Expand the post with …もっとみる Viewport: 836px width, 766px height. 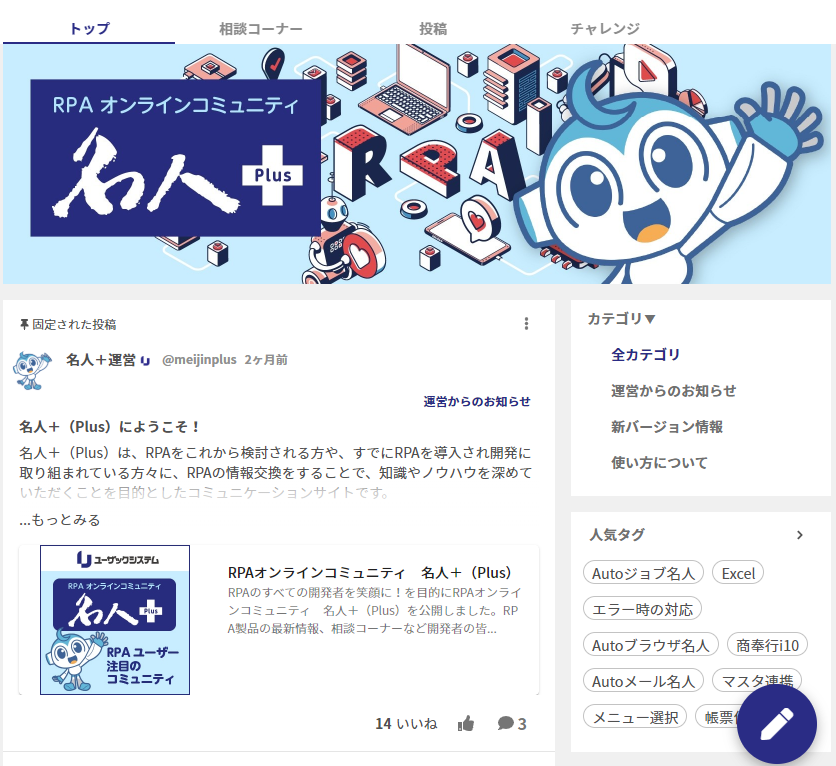point(60,520)
